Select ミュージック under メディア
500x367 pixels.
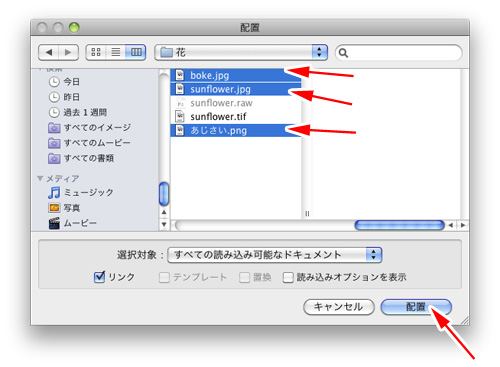click(x=88, y=192)
